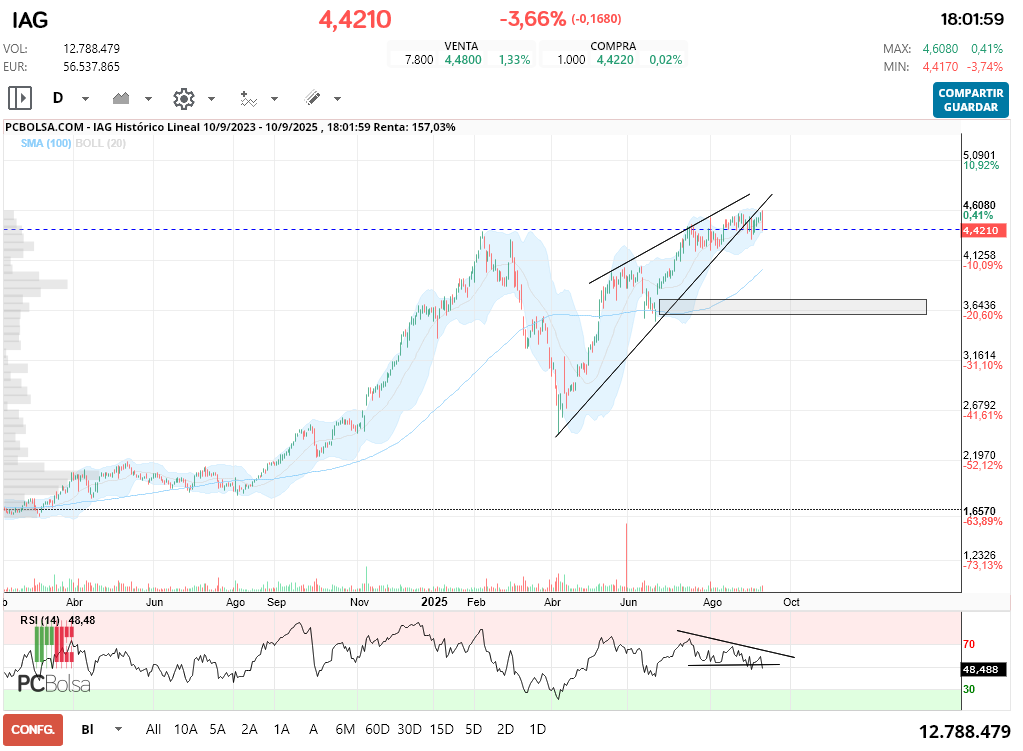
Task: Click the VENTA price 4,4800
Action: point(463,60)
